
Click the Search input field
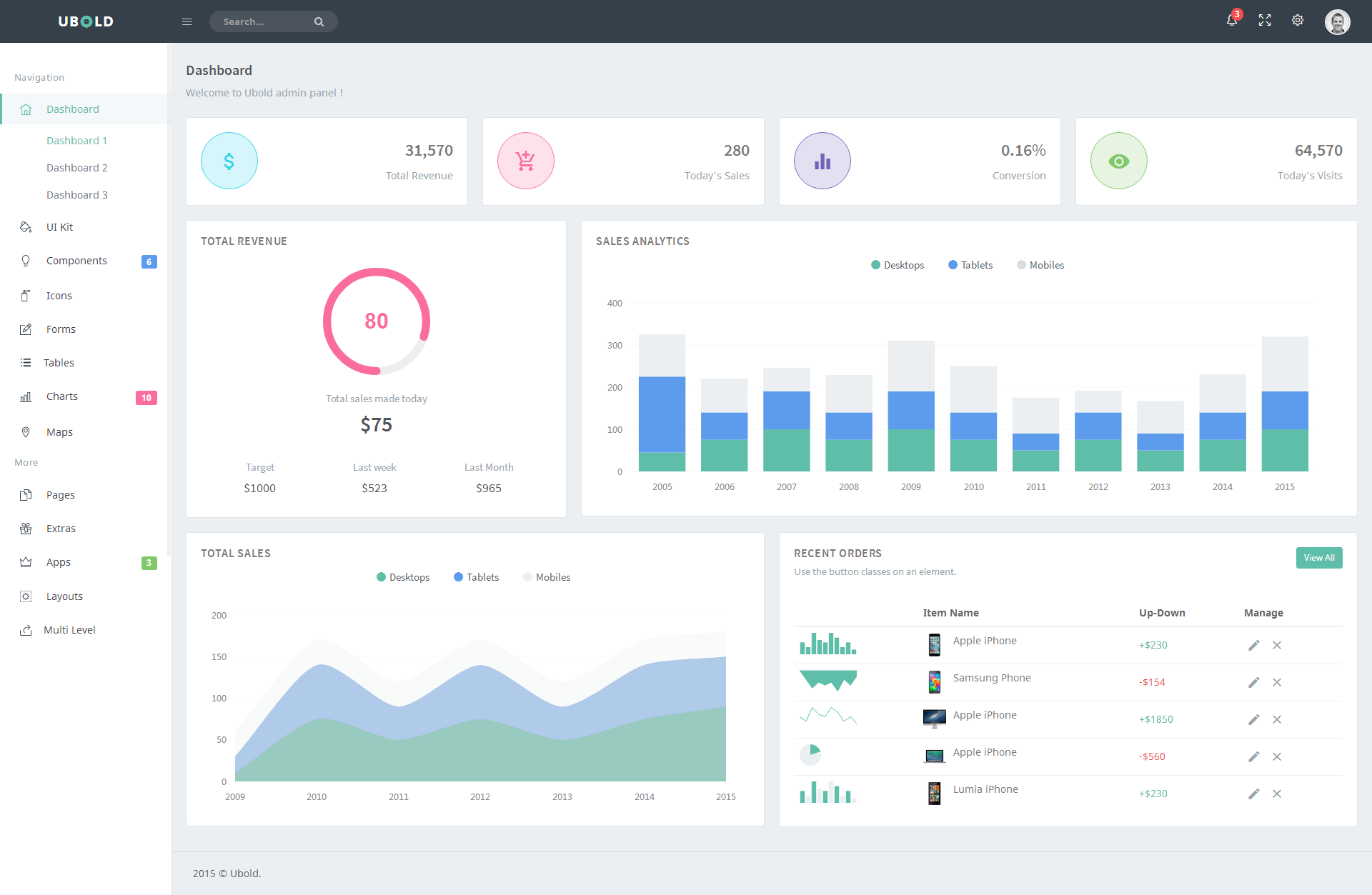click(265, 21)
